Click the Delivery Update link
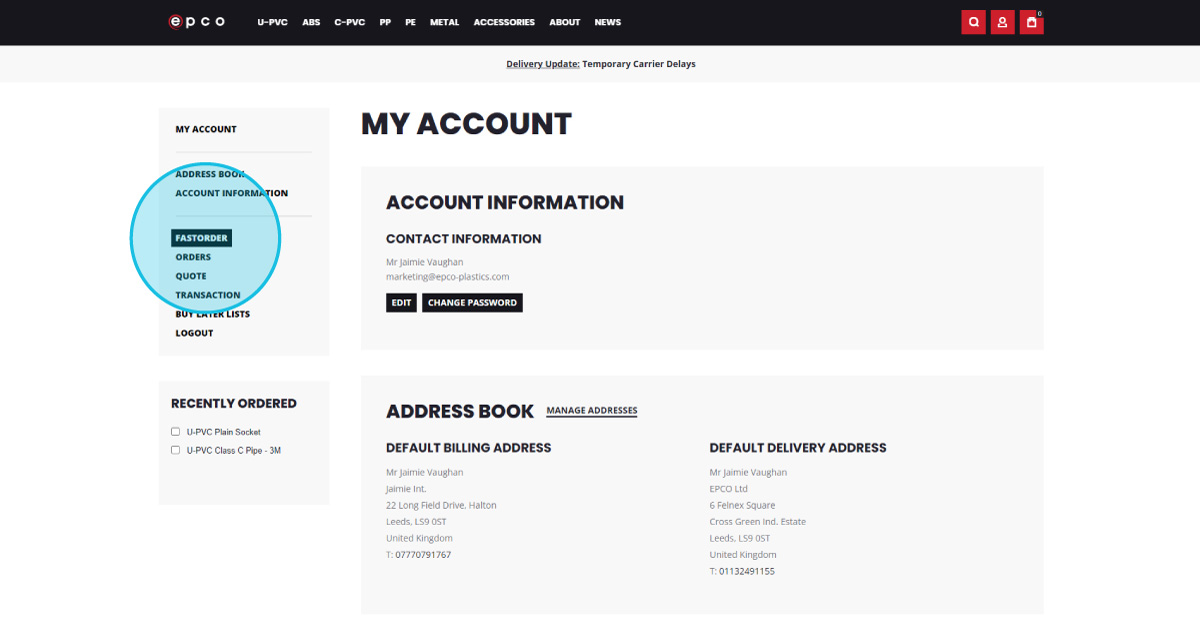 543,64
